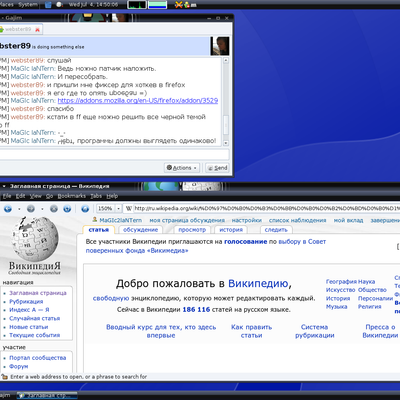Click the Gajim chat scroll-down arrow
This screenshot has width=400, height=400.
tap(226, 143)
